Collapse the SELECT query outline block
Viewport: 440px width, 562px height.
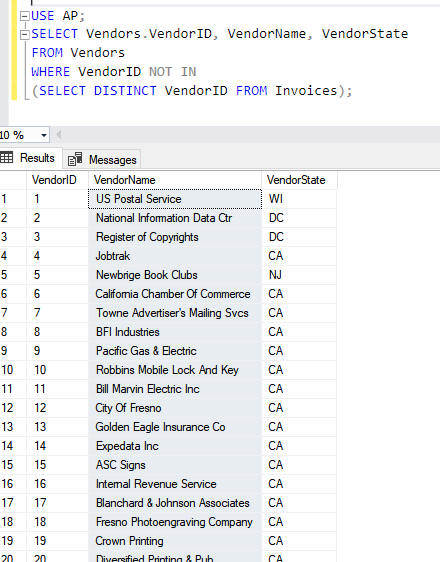(24, 34)
